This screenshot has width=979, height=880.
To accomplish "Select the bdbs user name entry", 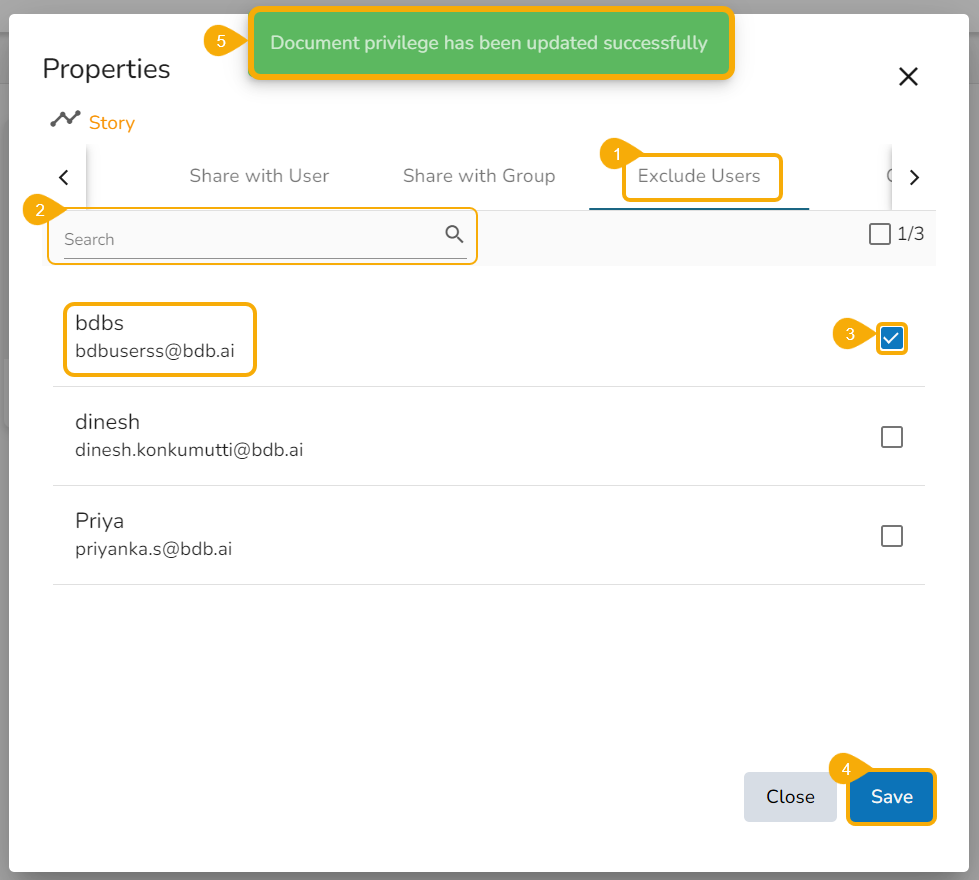I will [x=99, y=323].
